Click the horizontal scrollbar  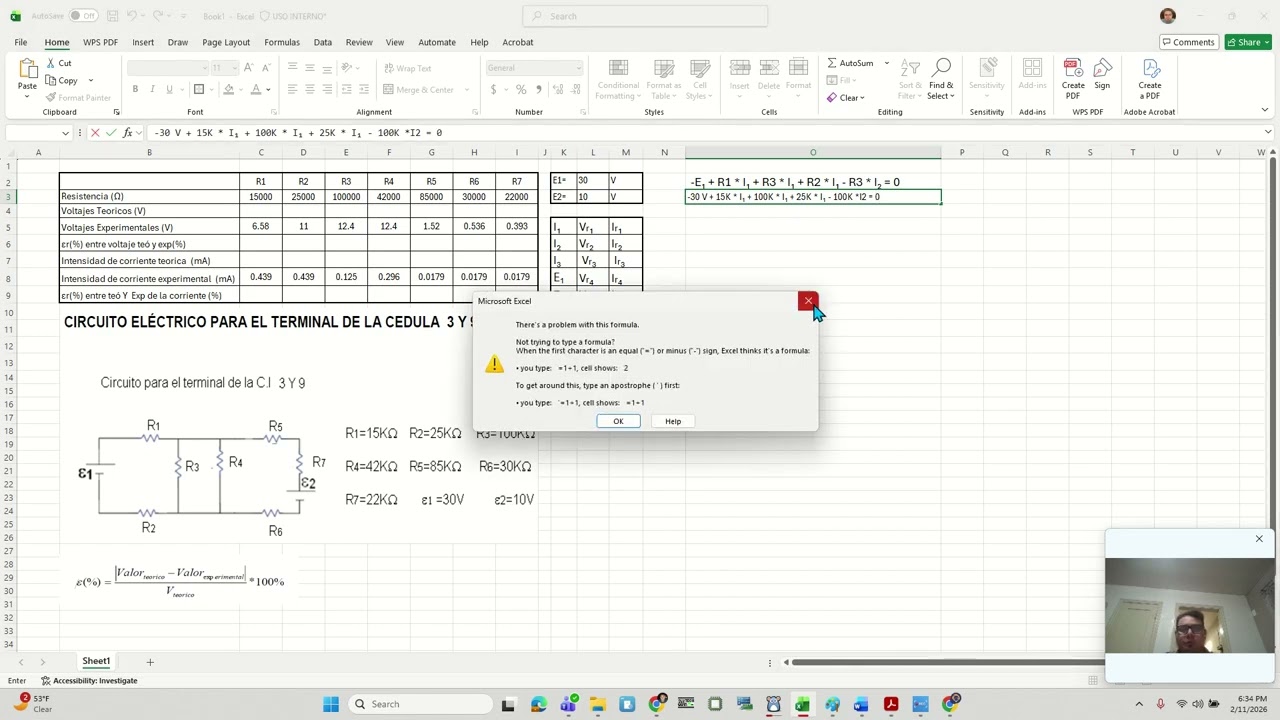(947, 662)
